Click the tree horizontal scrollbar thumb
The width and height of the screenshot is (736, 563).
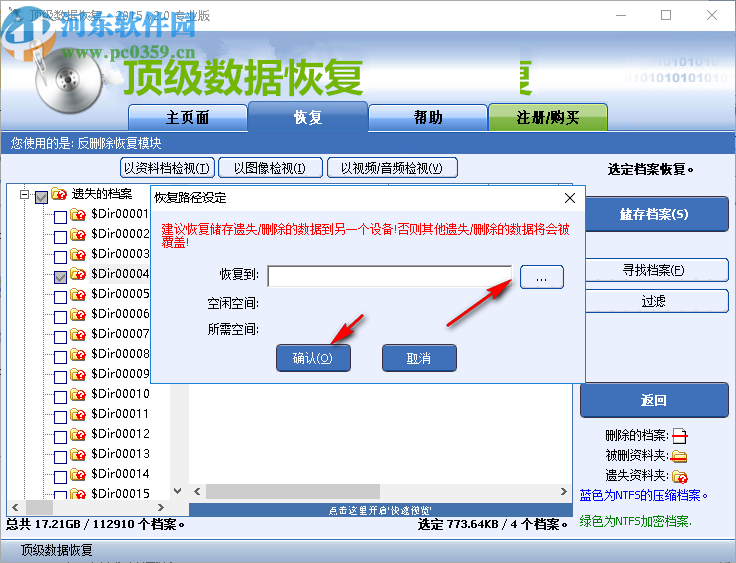pos(39,507)
